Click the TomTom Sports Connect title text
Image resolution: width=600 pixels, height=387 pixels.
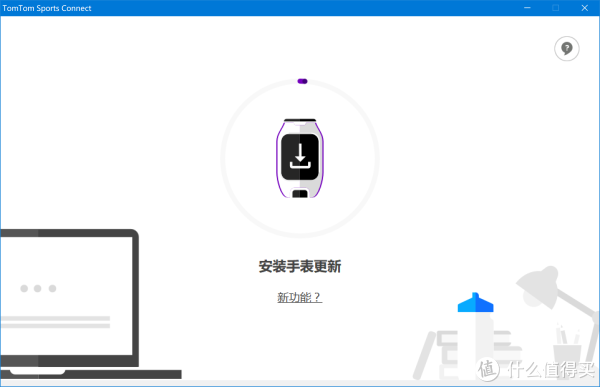47,8
